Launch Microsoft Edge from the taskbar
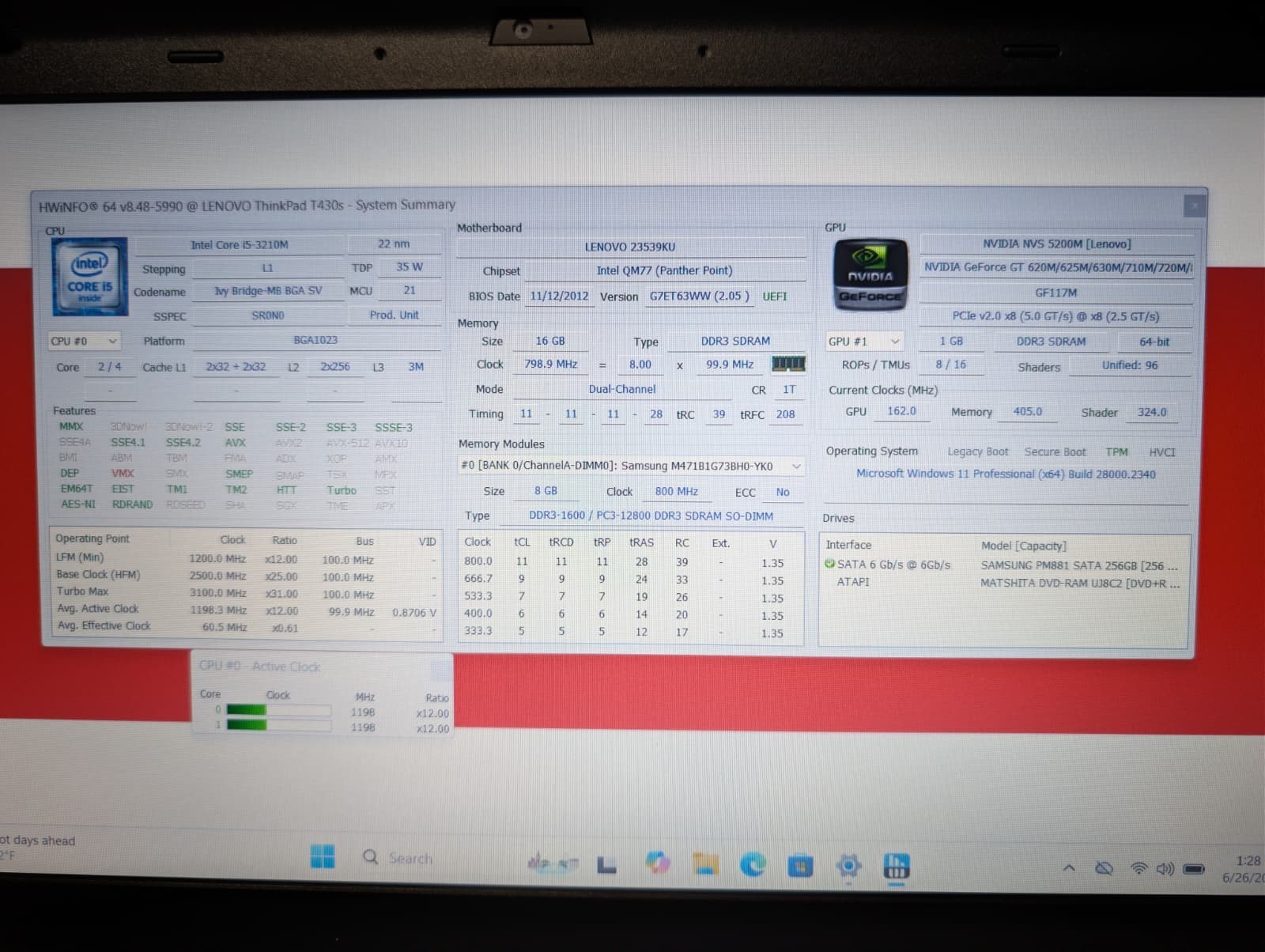 [x=753, y=864]
